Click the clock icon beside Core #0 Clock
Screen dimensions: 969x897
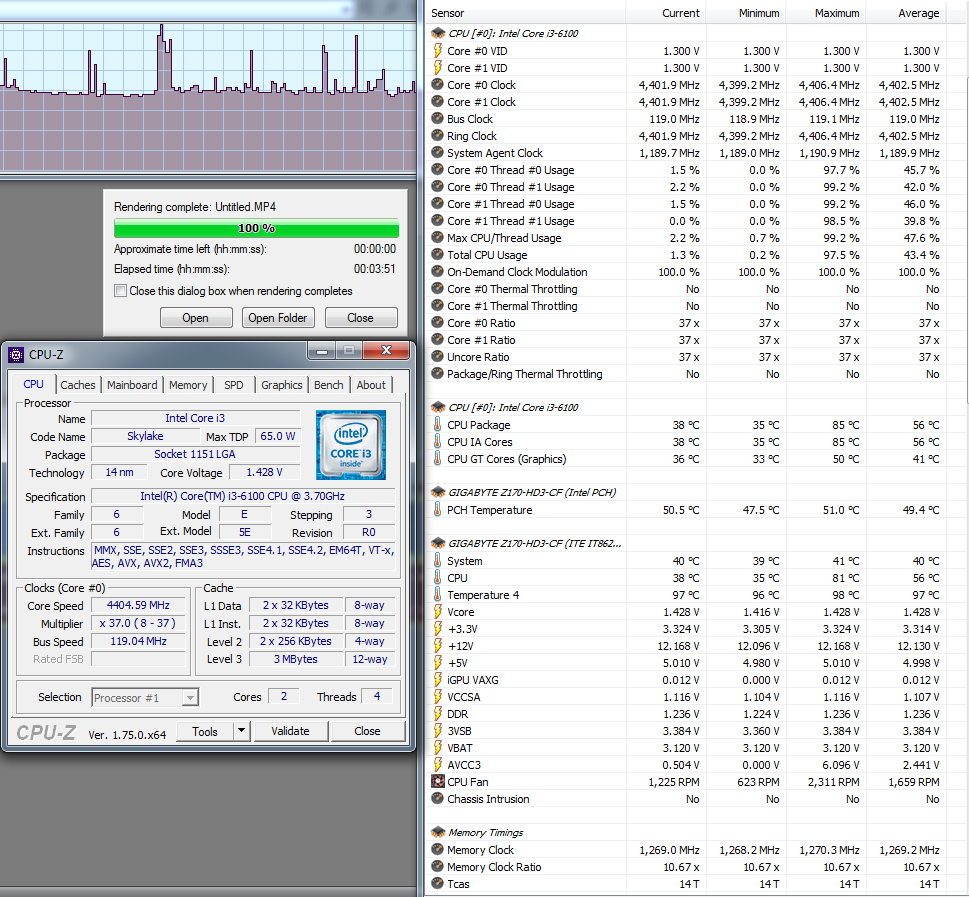pos(438,85)
